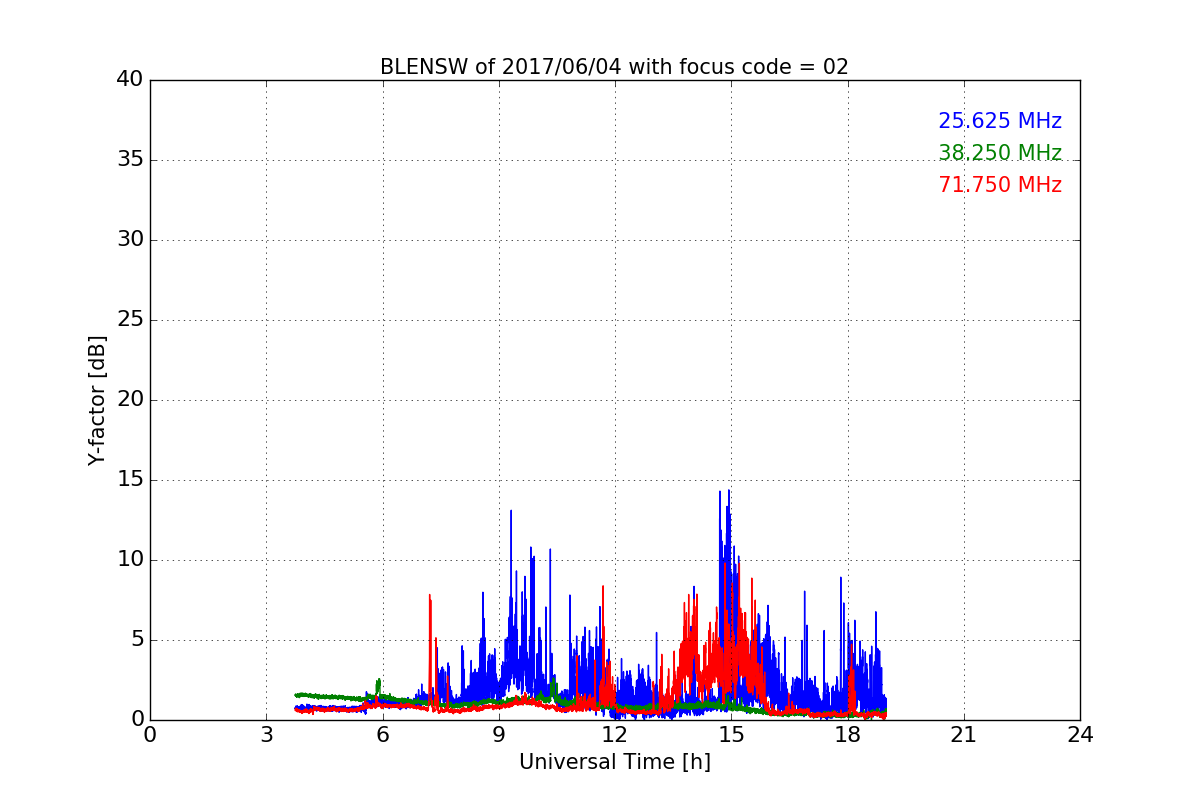
Task: Click the y-axis tick label 30
Action: [130, 240]
